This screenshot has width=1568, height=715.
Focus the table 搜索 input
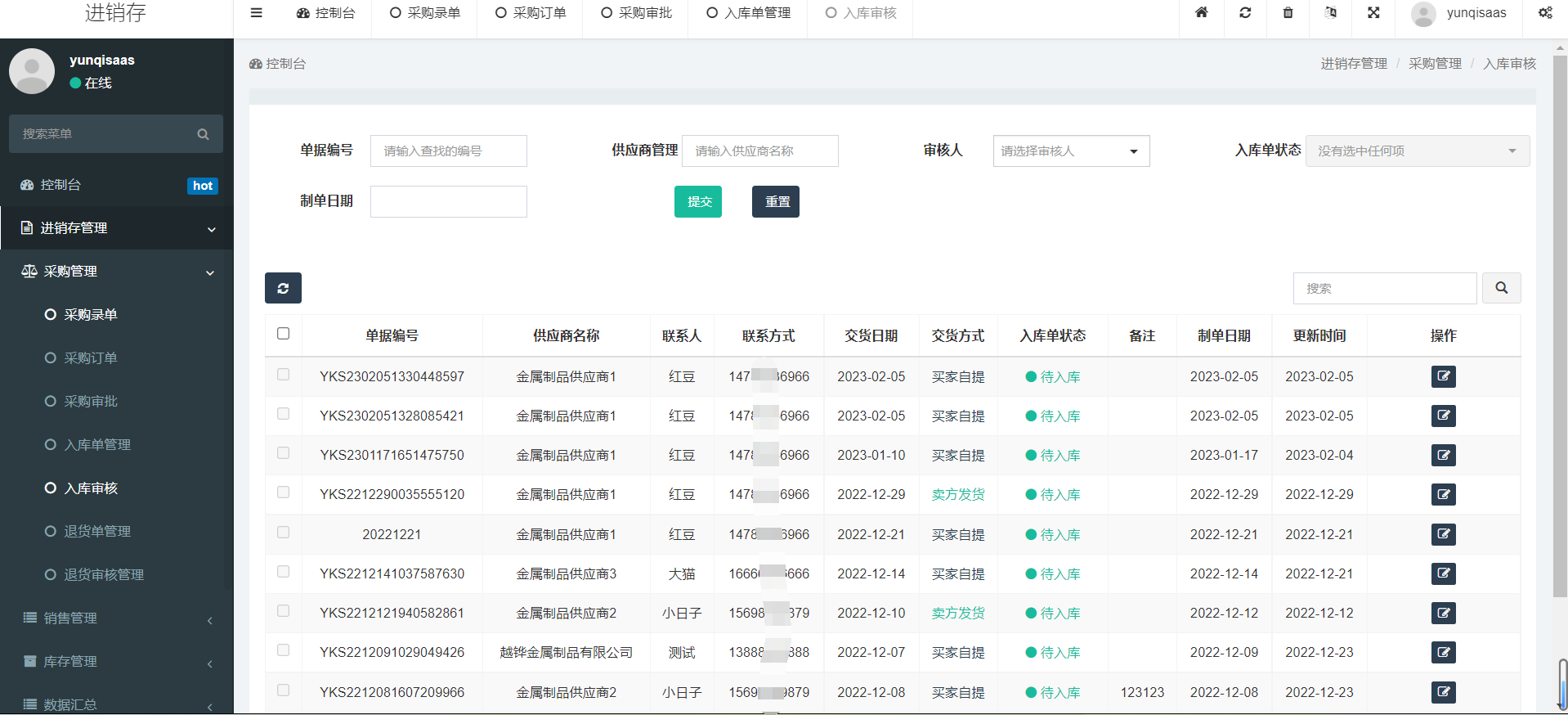(x=1385, y=288)
